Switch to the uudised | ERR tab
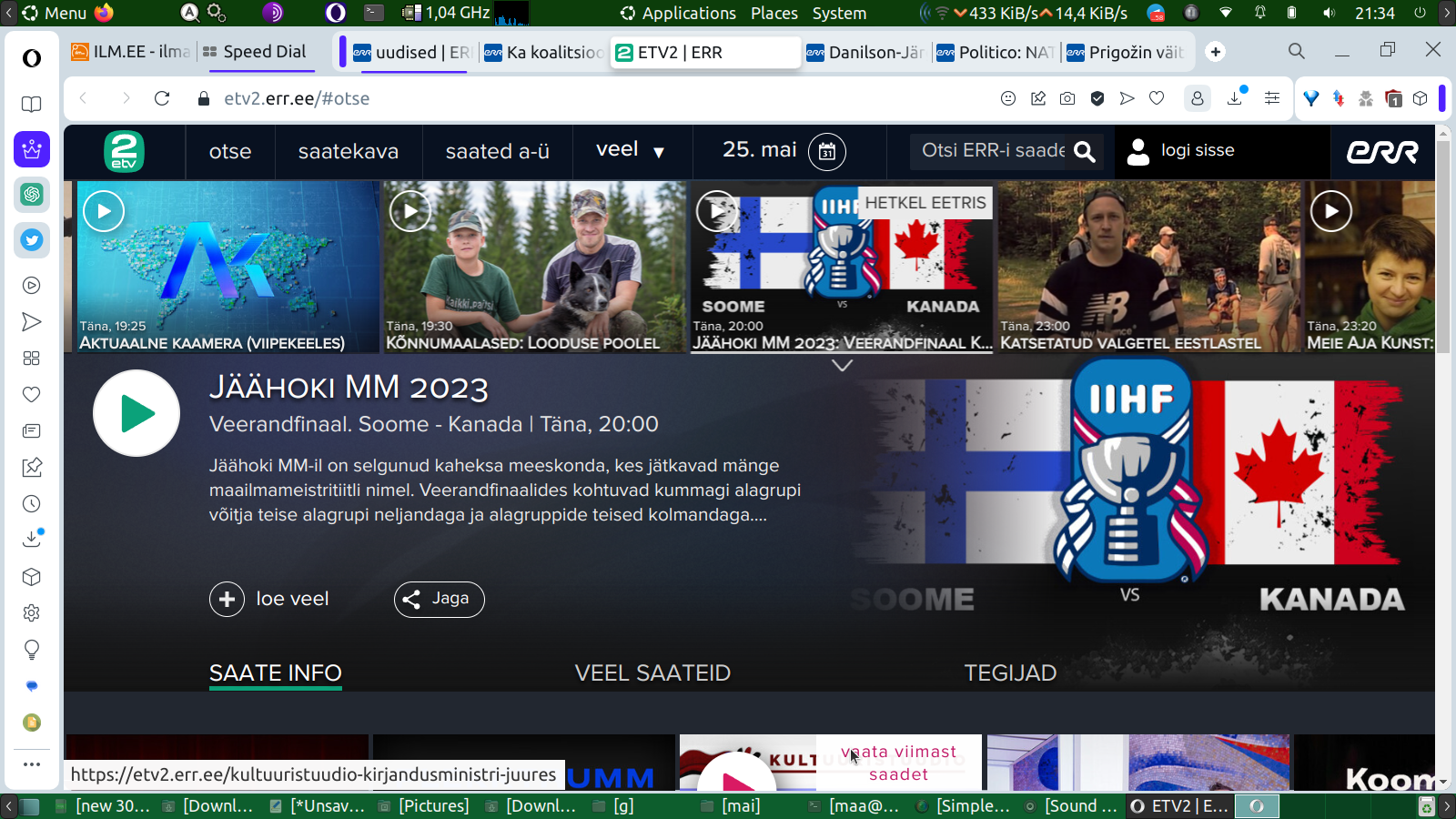 (x=410, y=53)
